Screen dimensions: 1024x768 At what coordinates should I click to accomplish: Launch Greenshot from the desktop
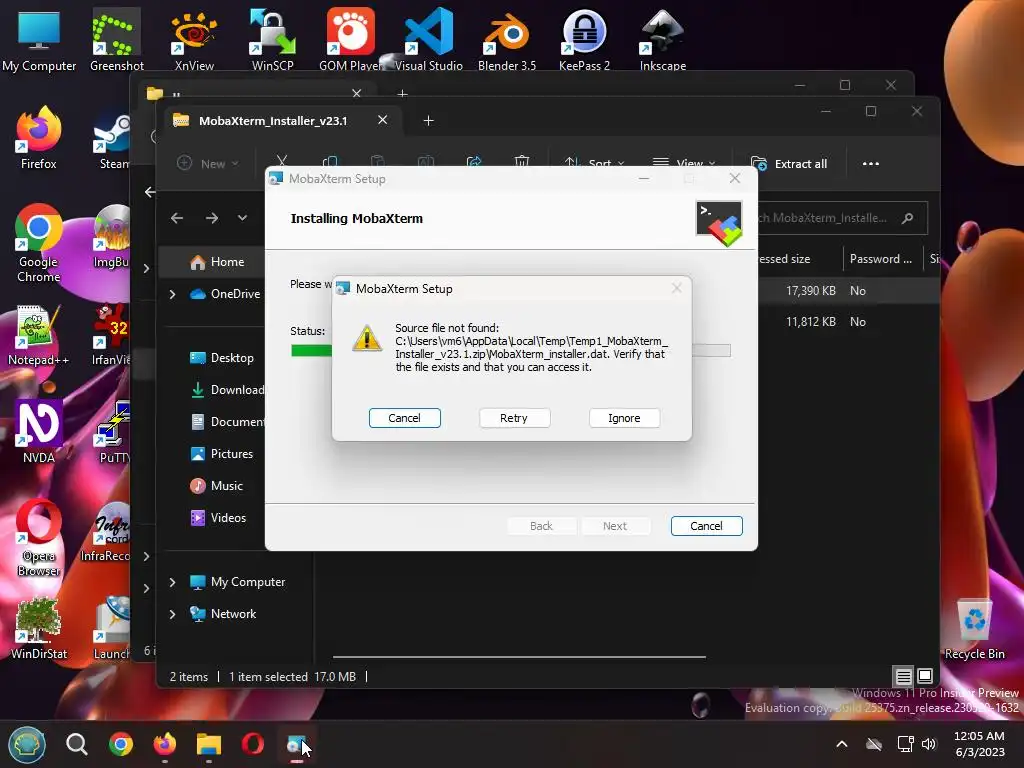point(116,40)
